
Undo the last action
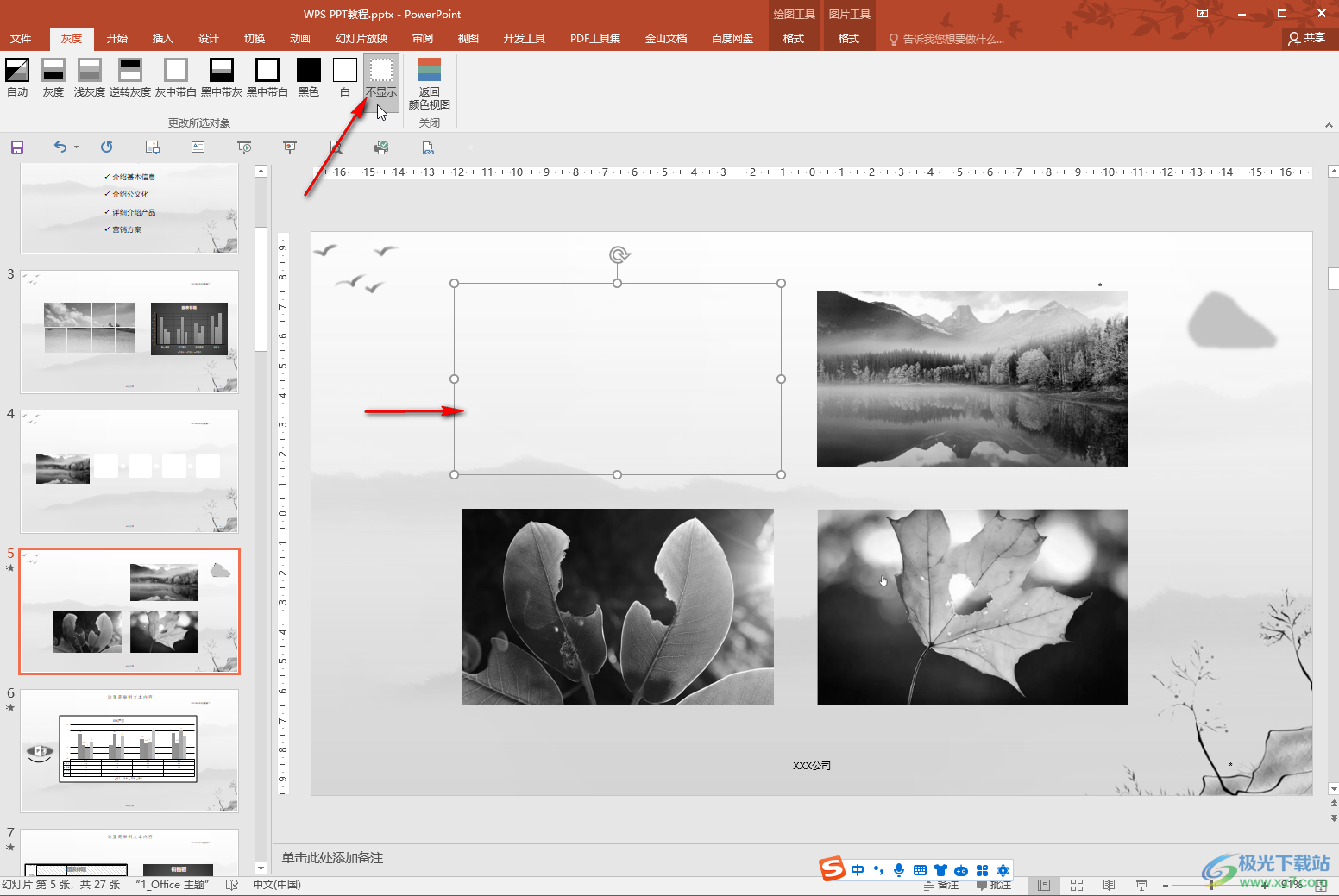click(x=60, y=147)
